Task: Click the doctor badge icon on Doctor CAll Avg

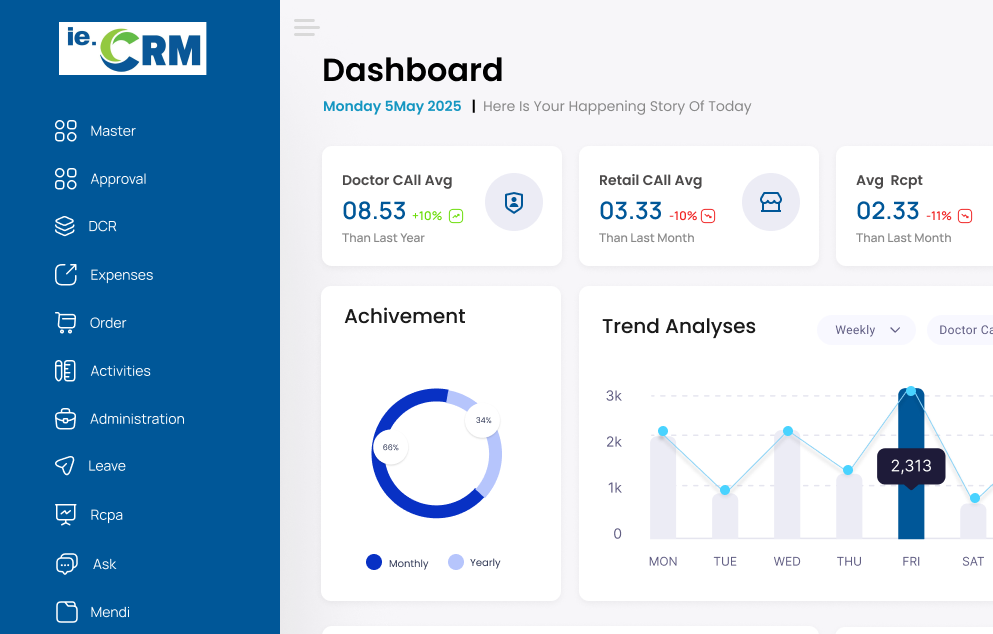Action: 514,202
